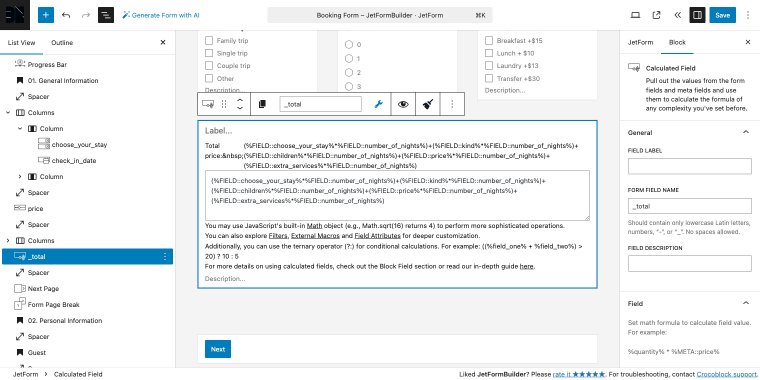Viewport: 760px width, 380px height.
Task: Open the Block sidebar tab
Action: pos(677,42)
